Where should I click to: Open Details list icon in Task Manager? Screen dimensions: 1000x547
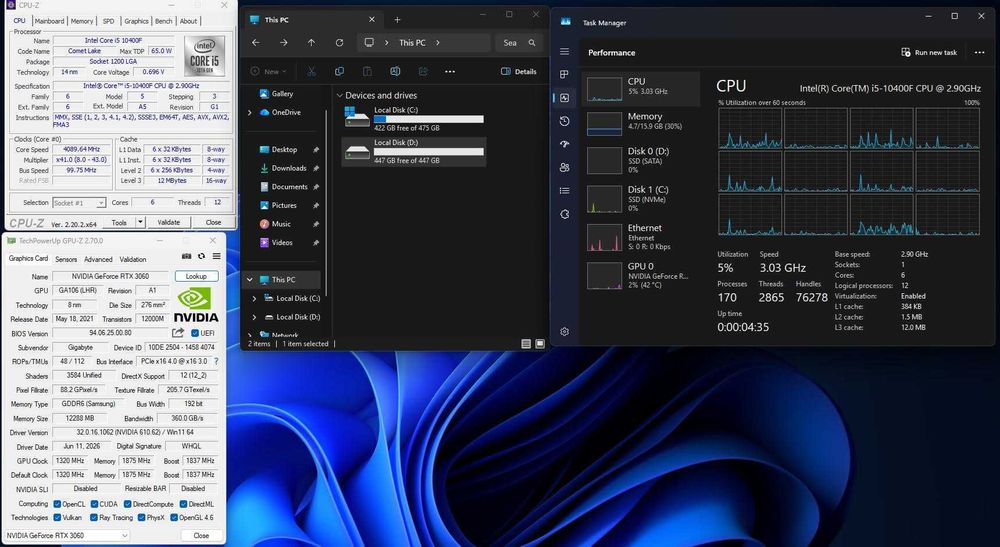564,191
